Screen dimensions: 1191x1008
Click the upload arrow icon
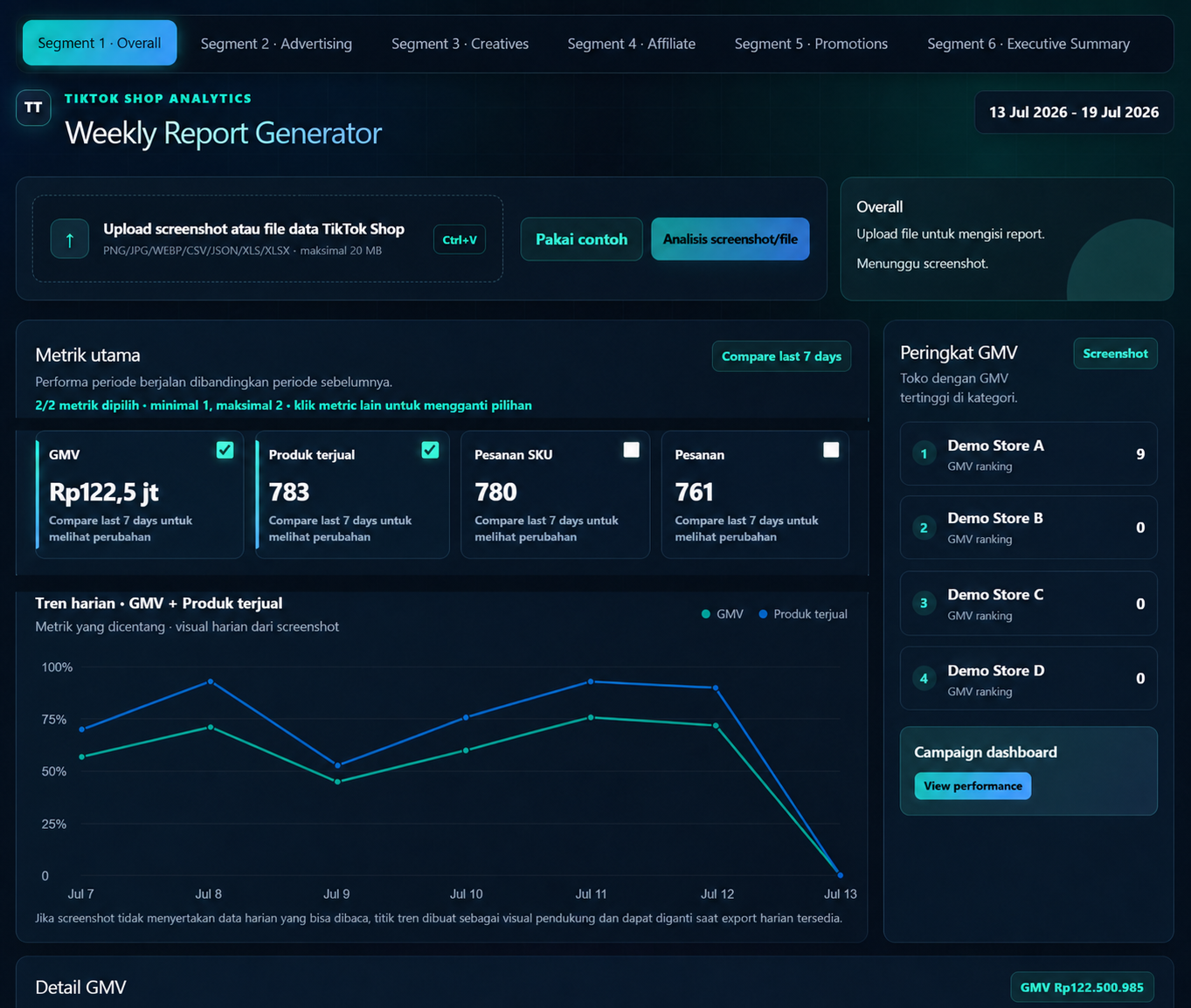click(70, 238)
